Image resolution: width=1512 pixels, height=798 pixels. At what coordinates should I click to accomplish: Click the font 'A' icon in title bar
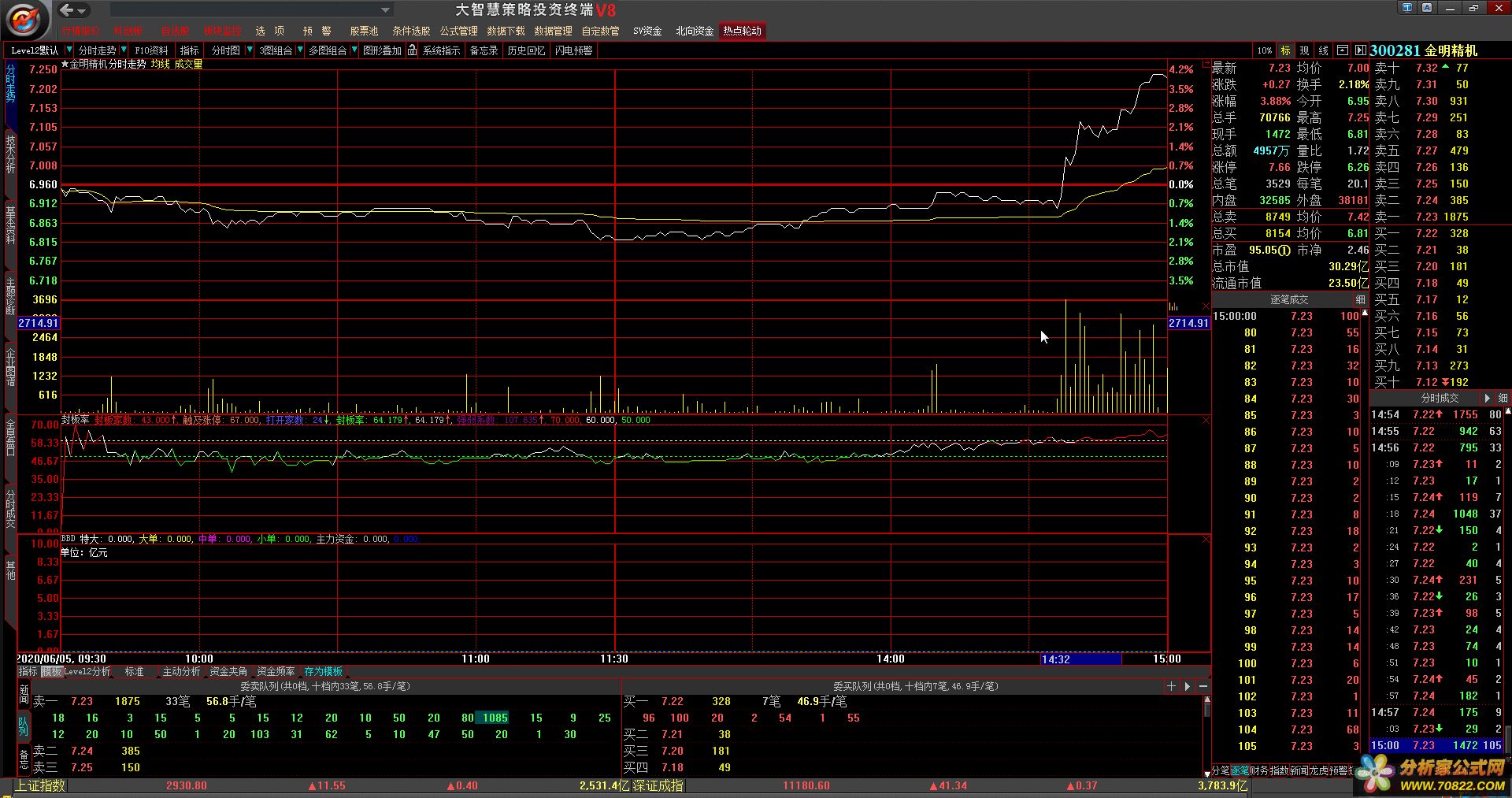pos(1427,8)
